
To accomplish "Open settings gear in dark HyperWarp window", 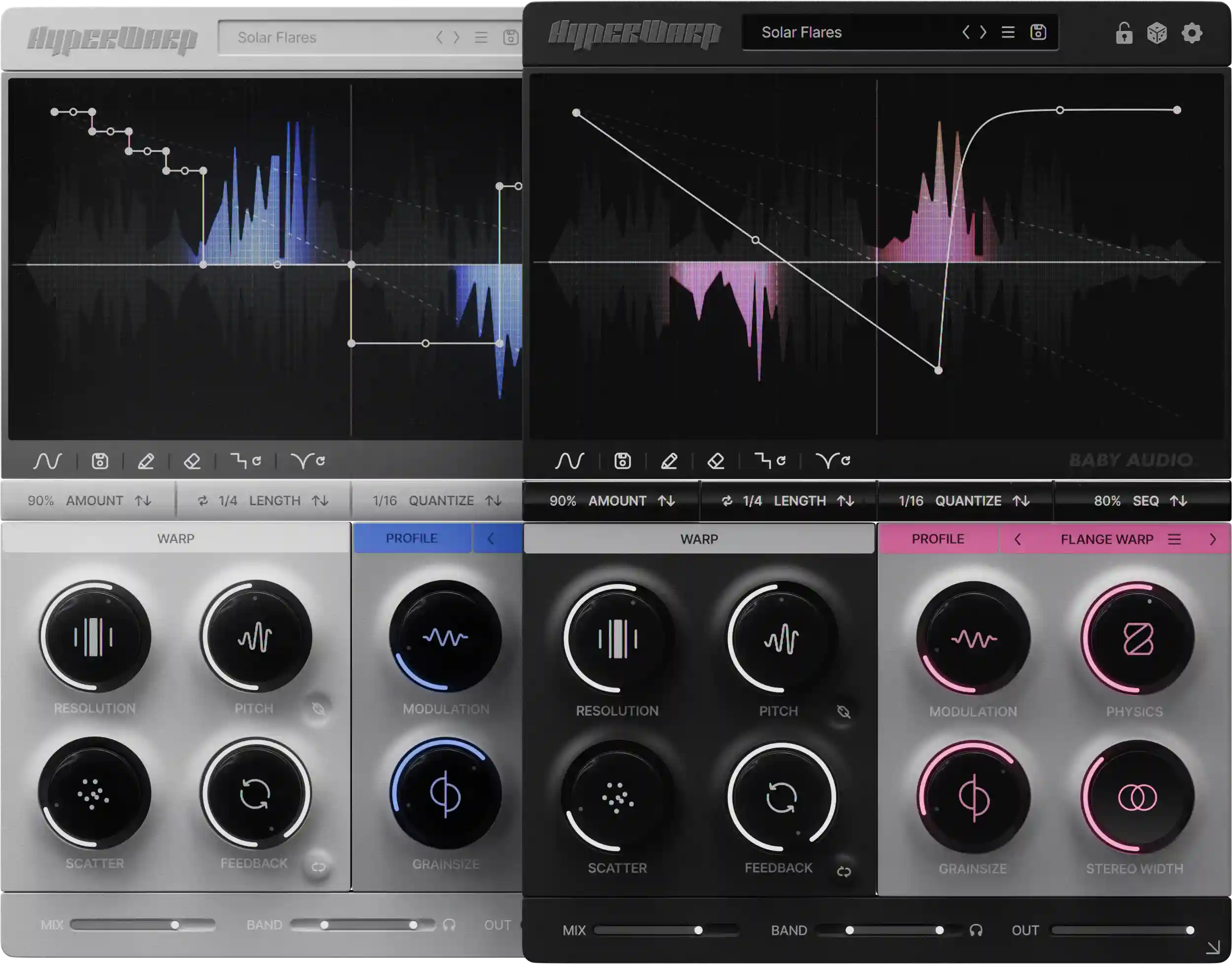I will tap(1192, 34).
